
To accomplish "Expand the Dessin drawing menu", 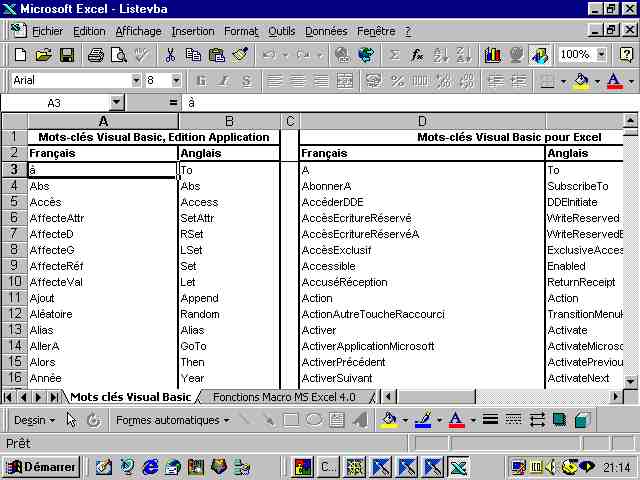I will [x=34, y=420].
